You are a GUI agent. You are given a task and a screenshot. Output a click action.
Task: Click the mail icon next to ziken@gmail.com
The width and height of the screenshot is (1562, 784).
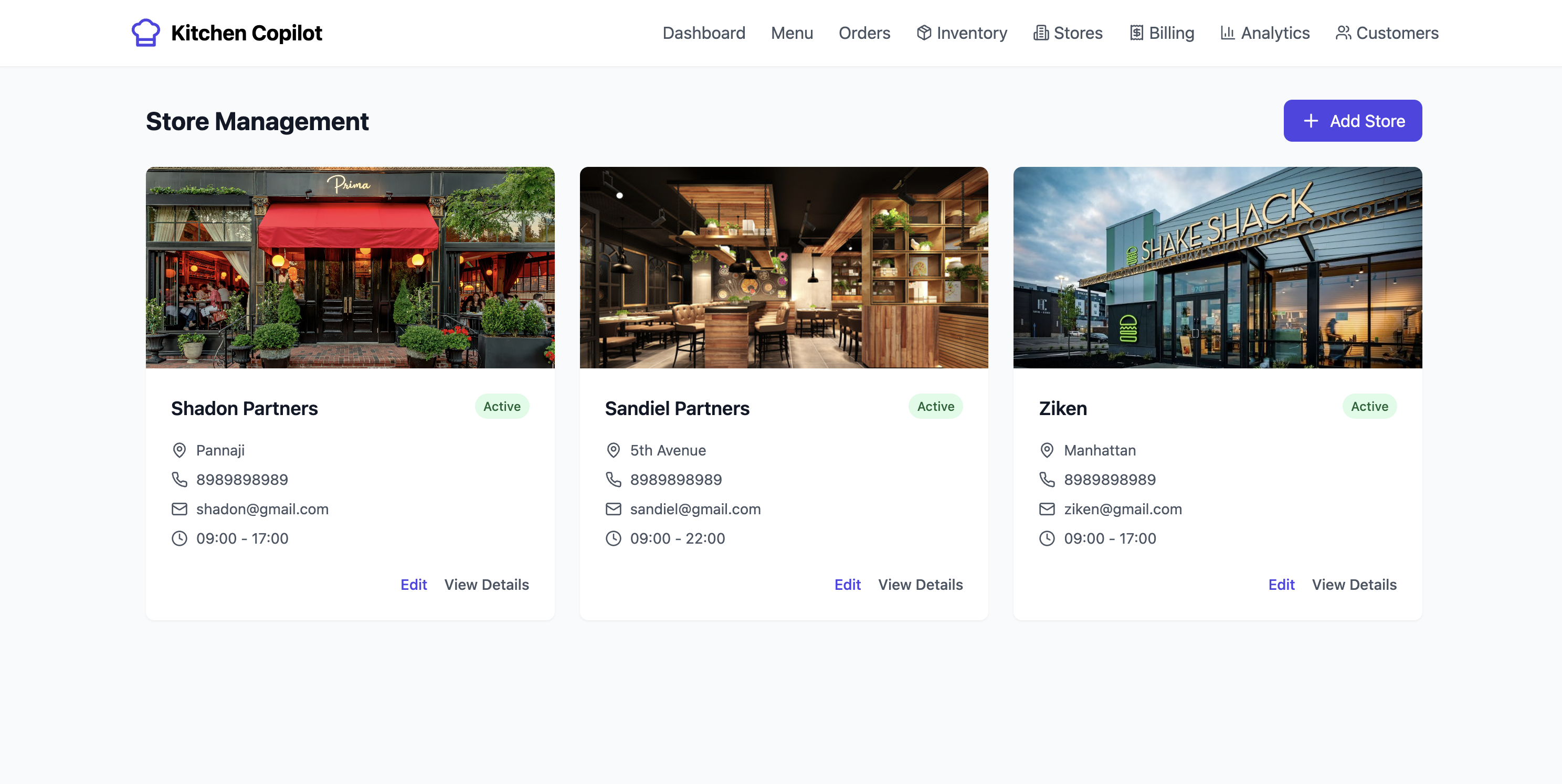1047,508
